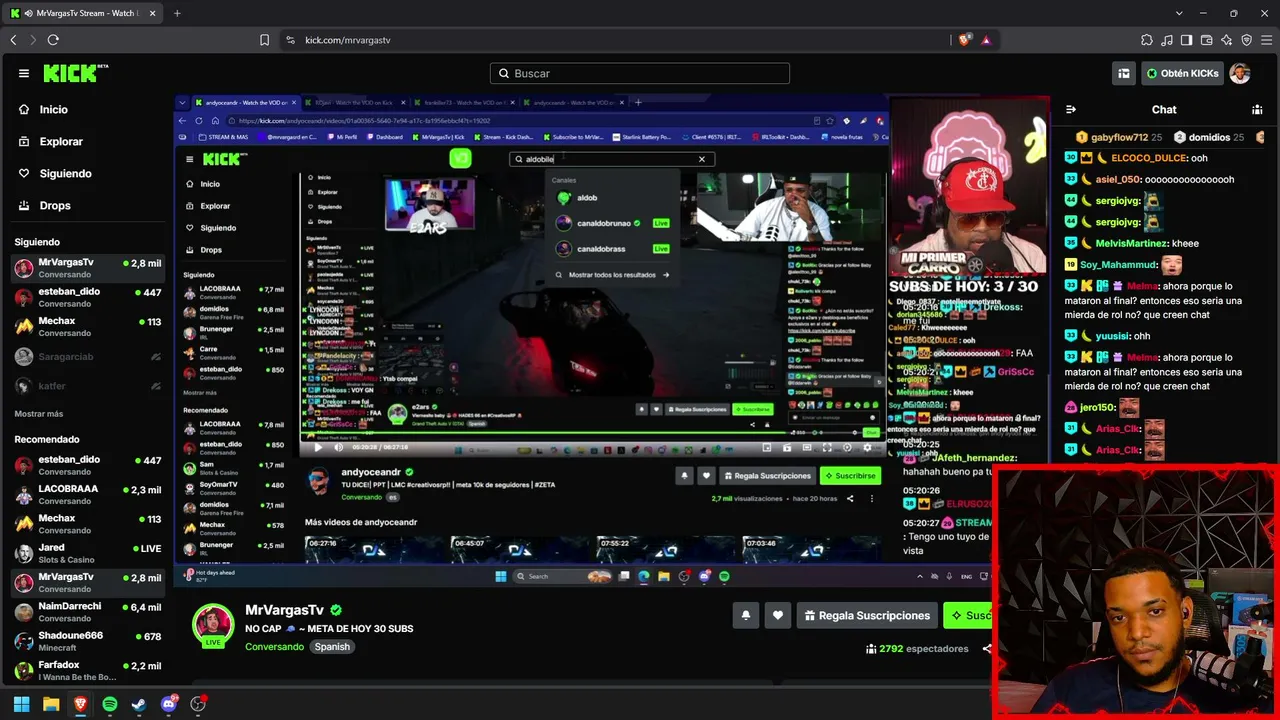Viewport: 1280px width, 720px height.
Task: Reload the page with the refresh icon
Action: tap(53, 40)
